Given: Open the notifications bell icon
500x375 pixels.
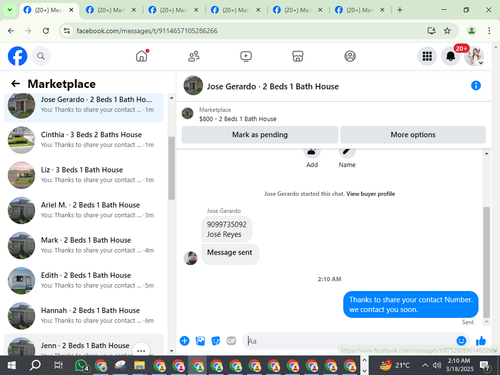Looking at the screenshot, I should [x=451, y=56].
